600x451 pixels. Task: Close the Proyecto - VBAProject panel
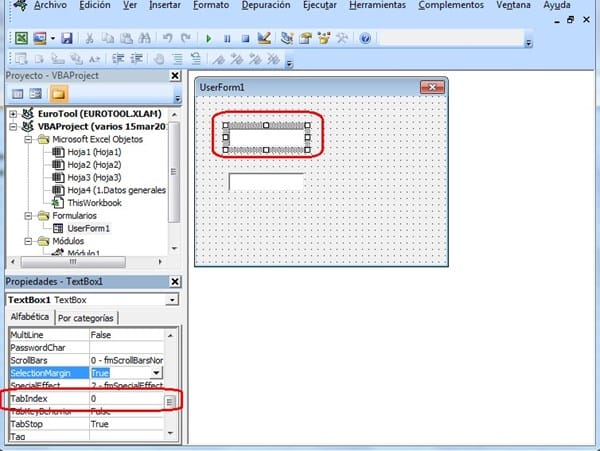coord(175,76)
